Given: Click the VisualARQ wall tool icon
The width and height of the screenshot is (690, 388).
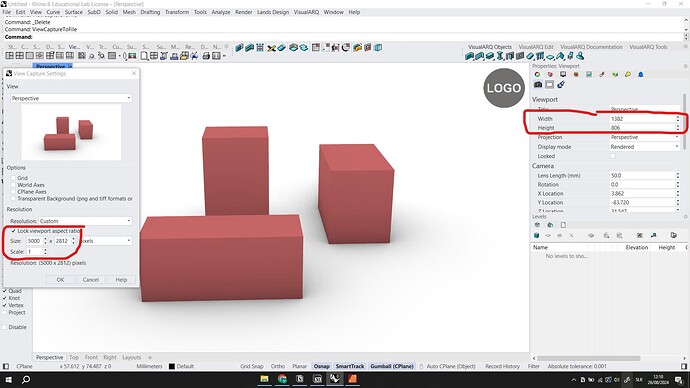Looking at the screenshot, I should (x=470, y=56).
